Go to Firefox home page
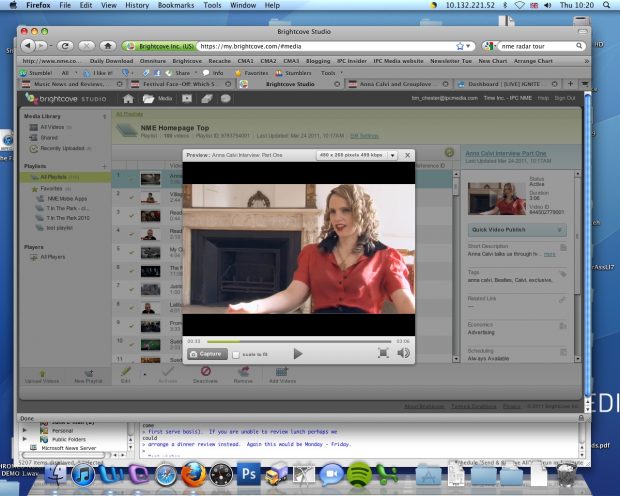 (x=108, y=46)
